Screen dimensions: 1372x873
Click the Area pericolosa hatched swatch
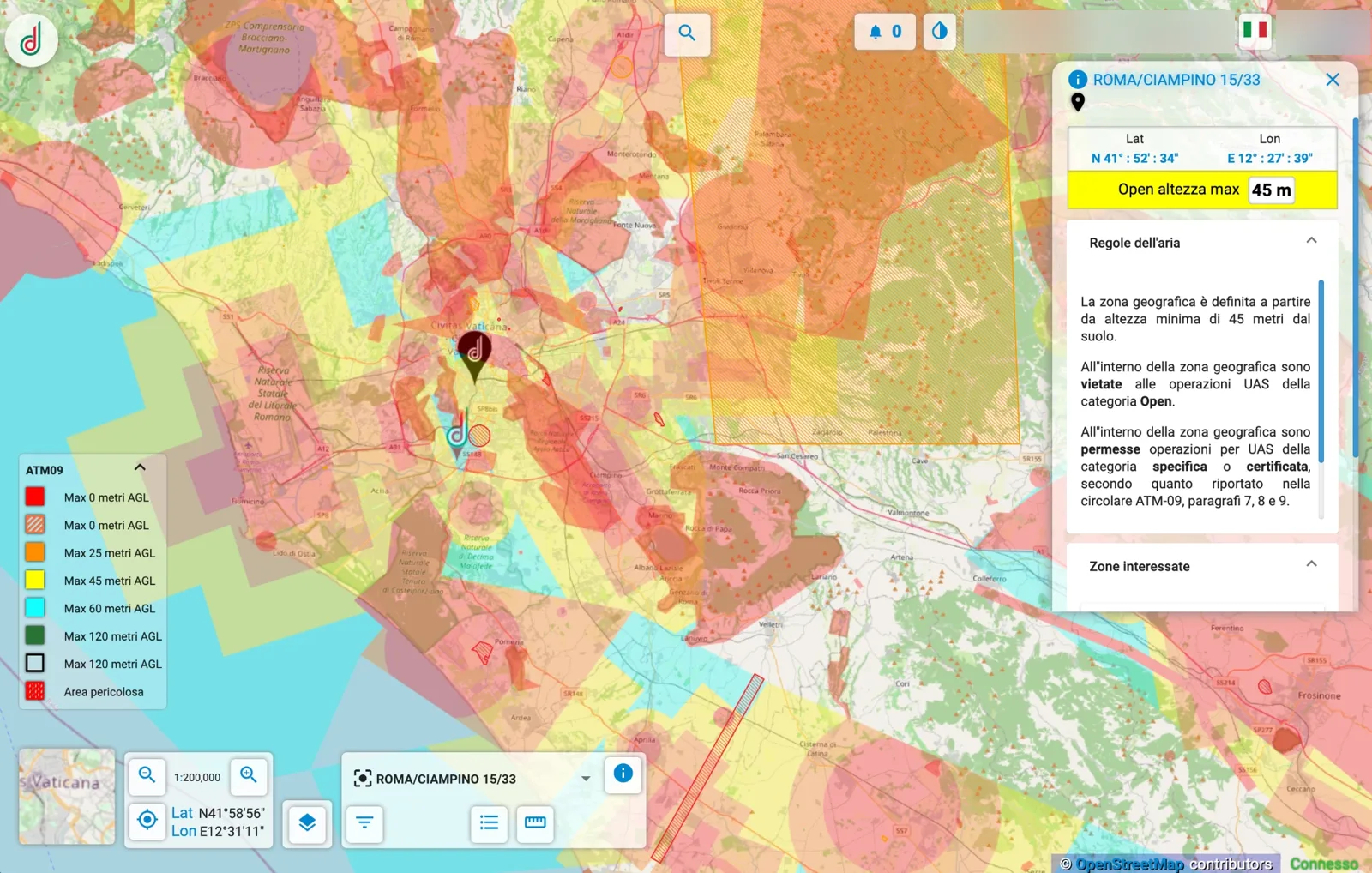pos(35,691)
